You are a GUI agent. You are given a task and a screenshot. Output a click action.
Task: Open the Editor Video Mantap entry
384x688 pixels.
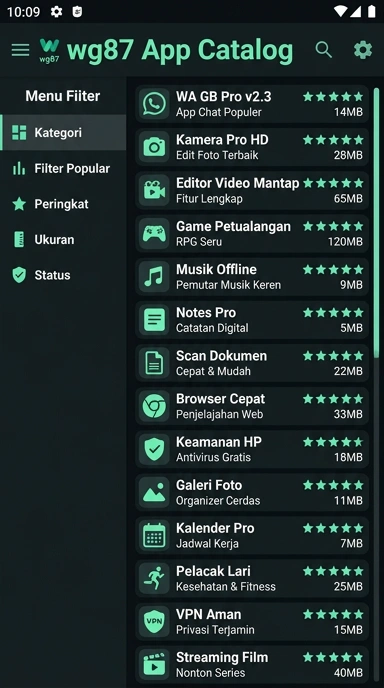[x=252, y=190]
